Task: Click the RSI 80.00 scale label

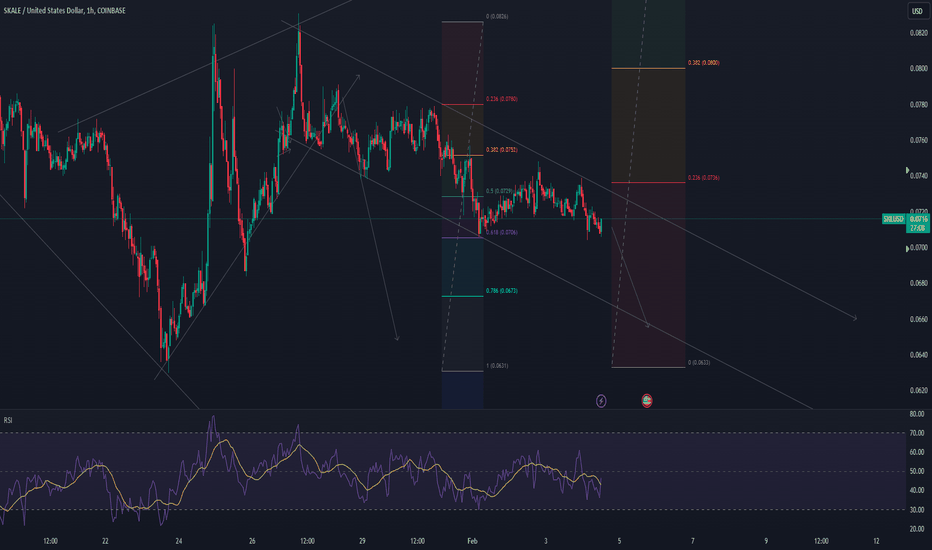Action: click(x=917, y=414)
